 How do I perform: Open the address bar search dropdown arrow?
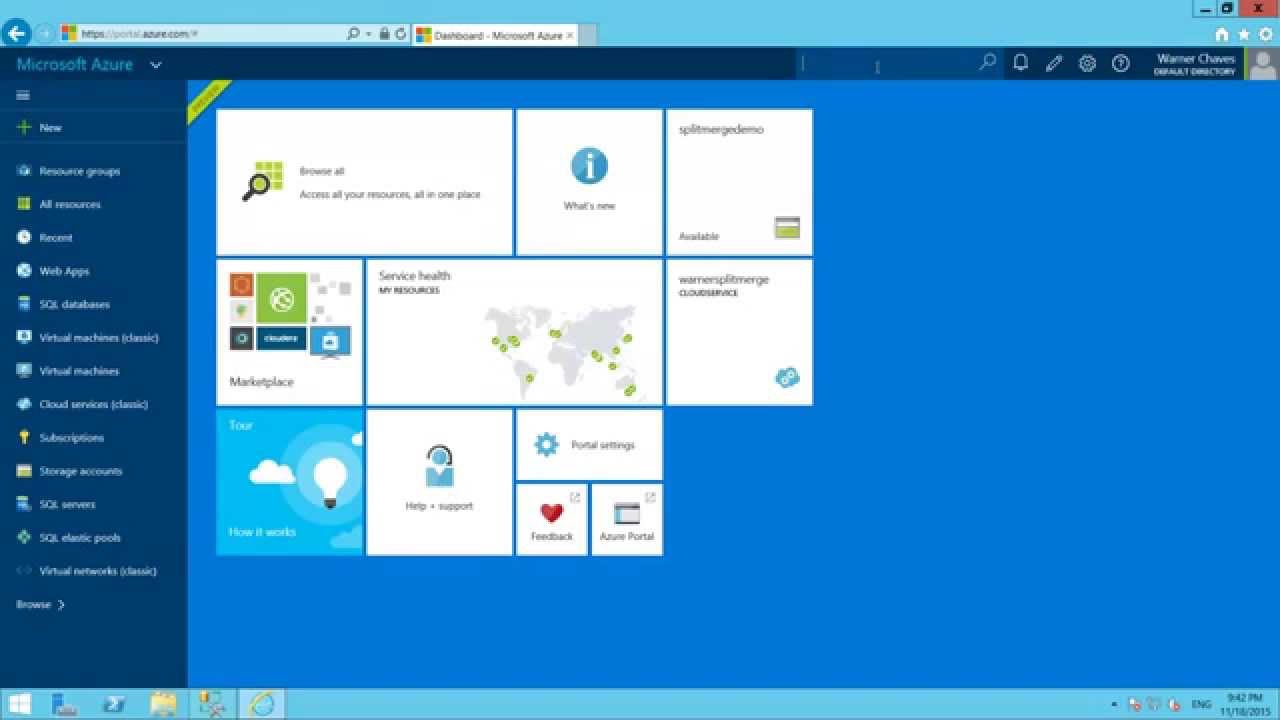coord(366,34)
